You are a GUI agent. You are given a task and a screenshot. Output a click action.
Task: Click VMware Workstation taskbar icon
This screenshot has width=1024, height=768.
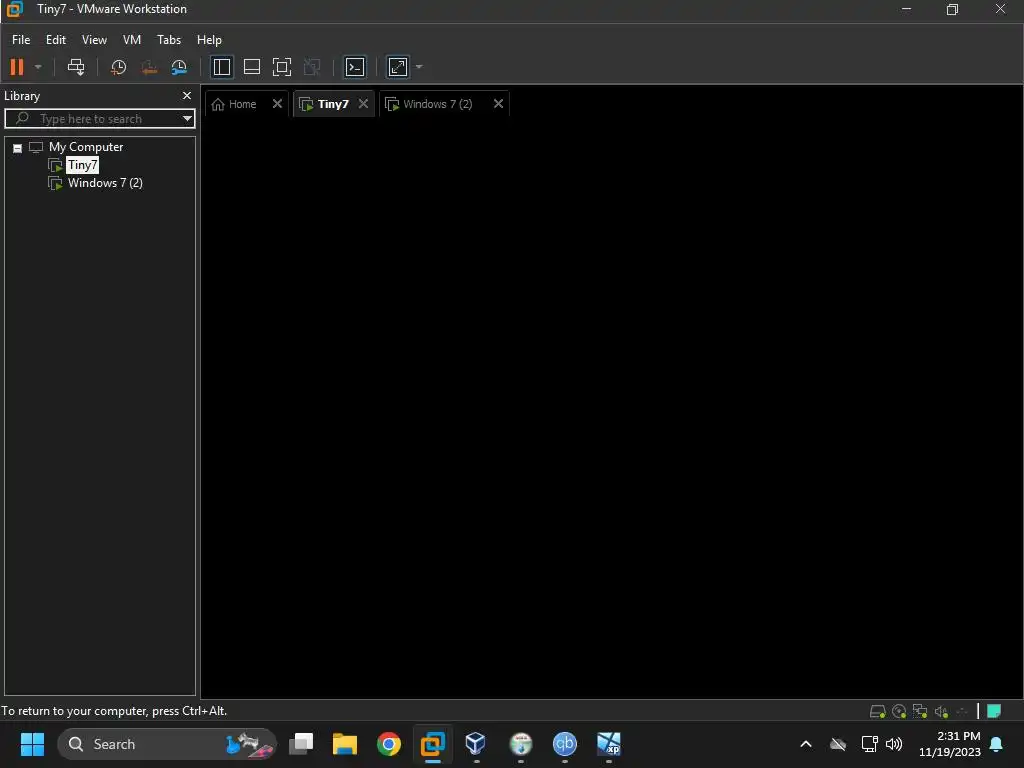coord(432,744)
